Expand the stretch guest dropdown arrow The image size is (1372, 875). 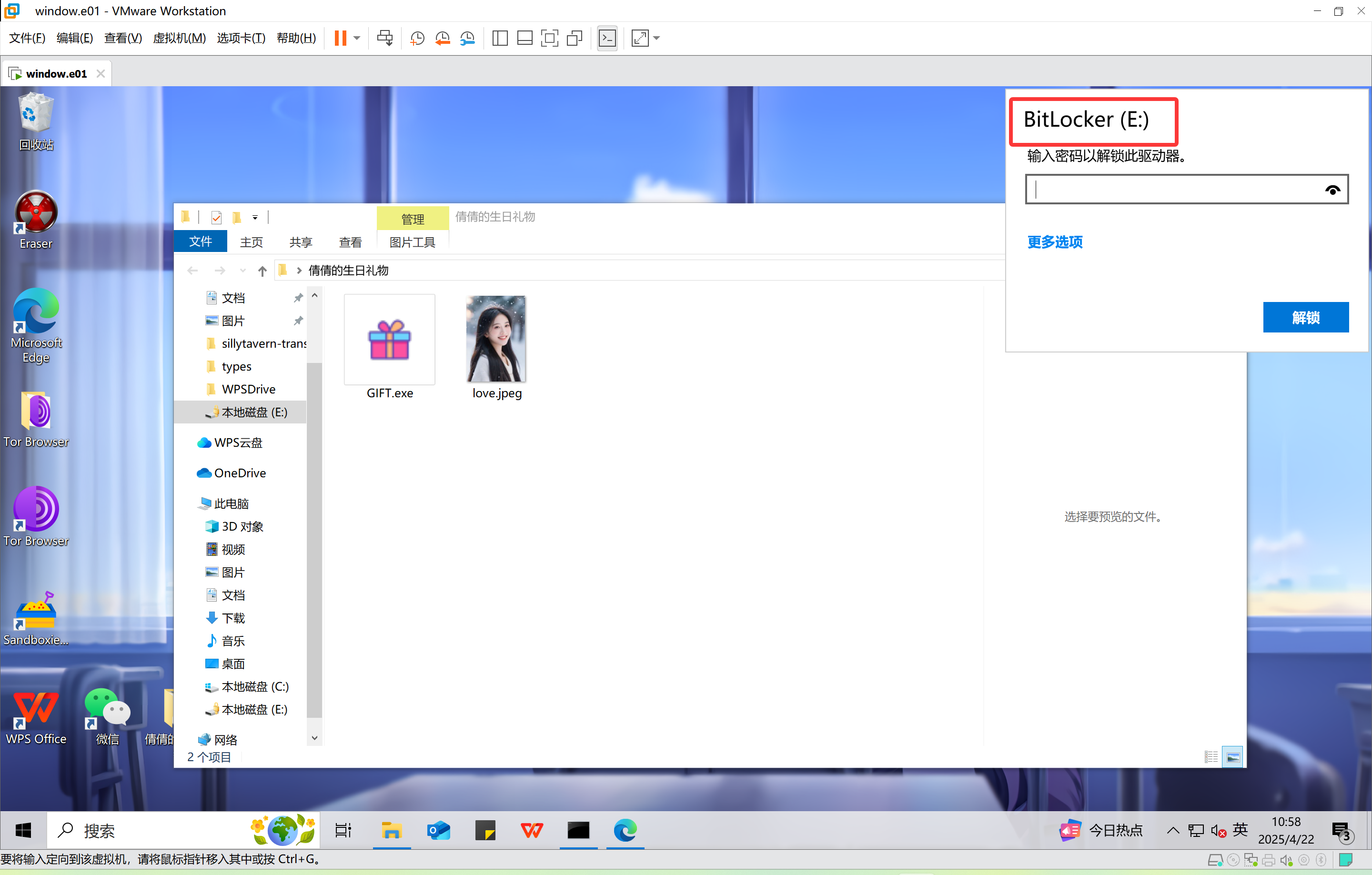(656, 38)
